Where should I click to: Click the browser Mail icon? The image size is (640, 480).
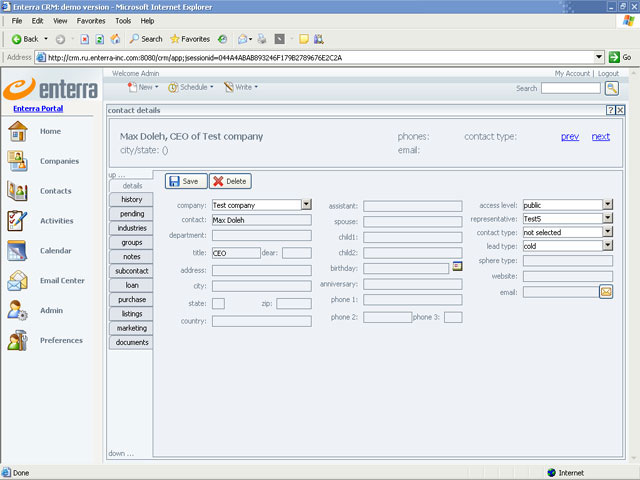click(242, 39)
